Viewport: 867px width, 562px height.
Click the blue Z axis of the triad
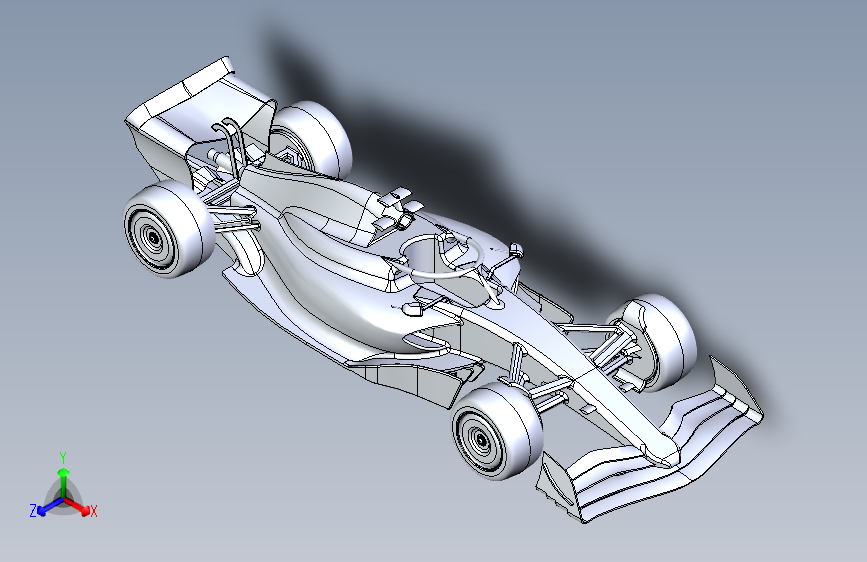50,506
